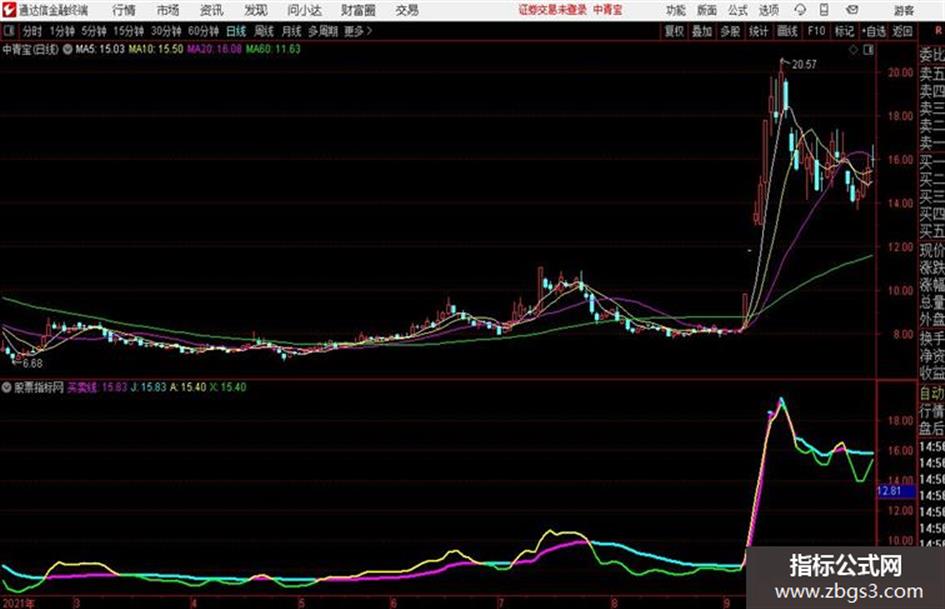Open the 行情 menu

[124, 10]
